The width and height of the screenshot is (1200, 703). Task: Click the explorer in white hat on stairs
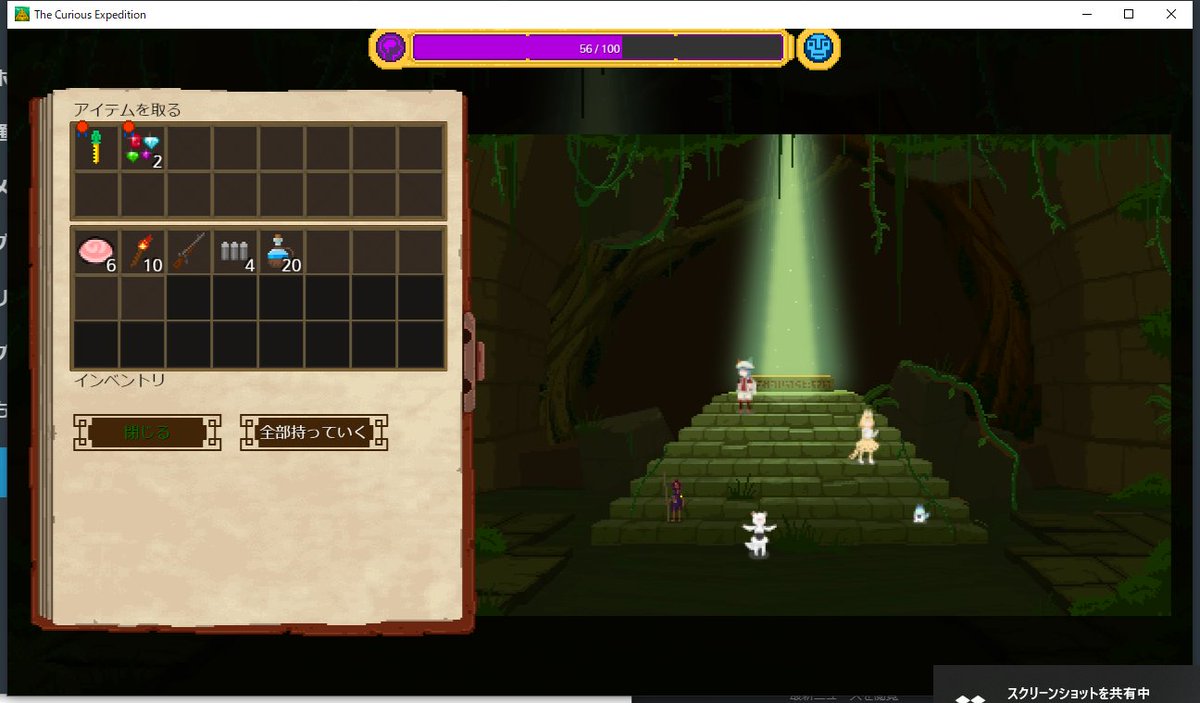point(745,385)
